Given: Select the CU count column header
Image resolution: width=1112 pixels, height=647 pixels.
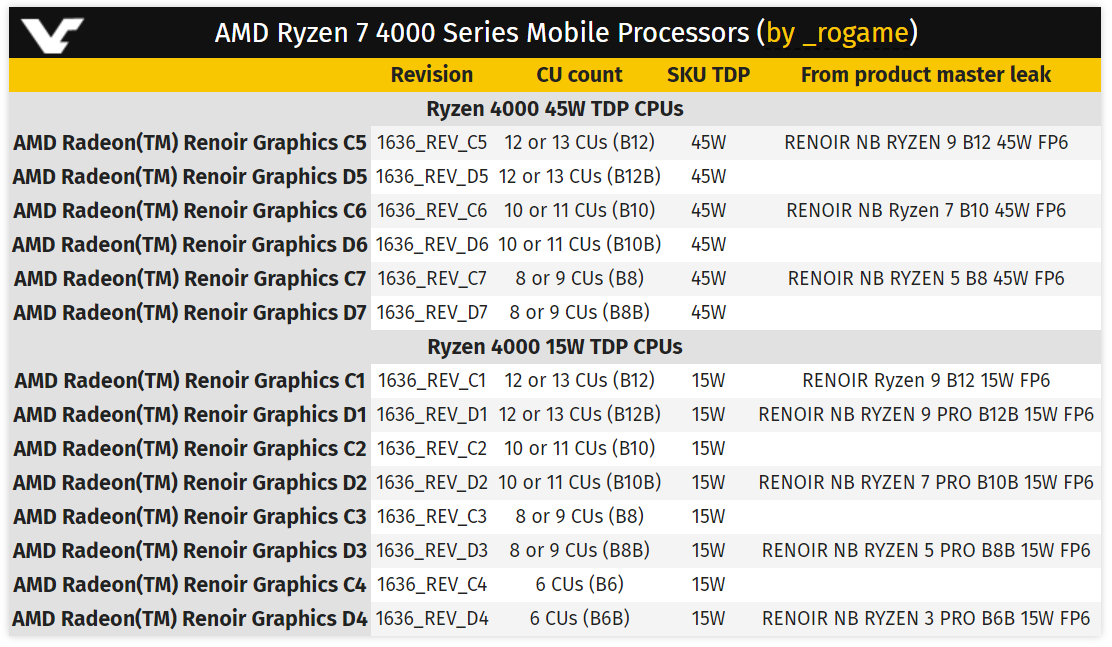Looking at the screenshot, I should click(x=579, y=74).
